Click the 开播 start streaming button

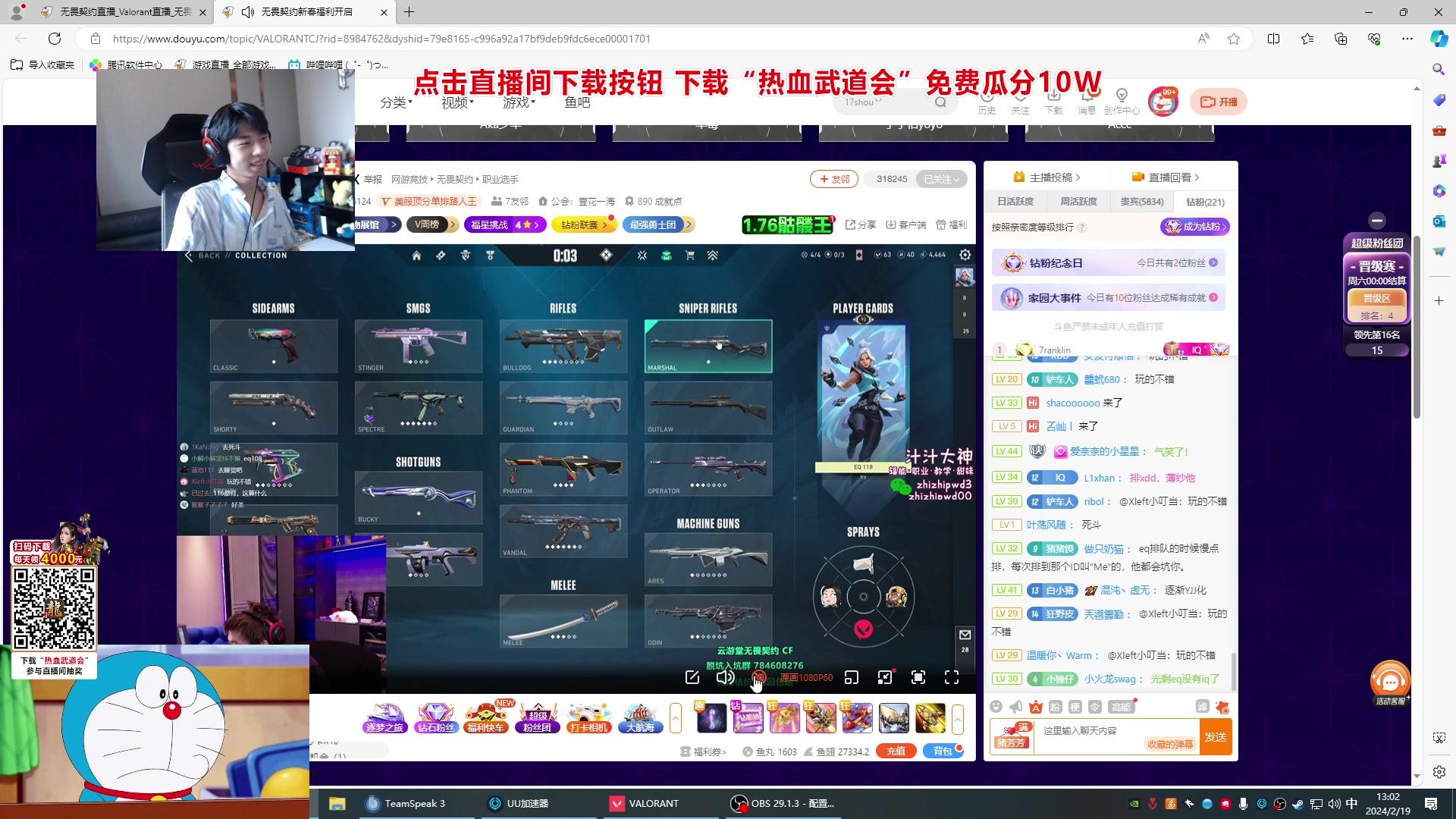coord(1219,102)
